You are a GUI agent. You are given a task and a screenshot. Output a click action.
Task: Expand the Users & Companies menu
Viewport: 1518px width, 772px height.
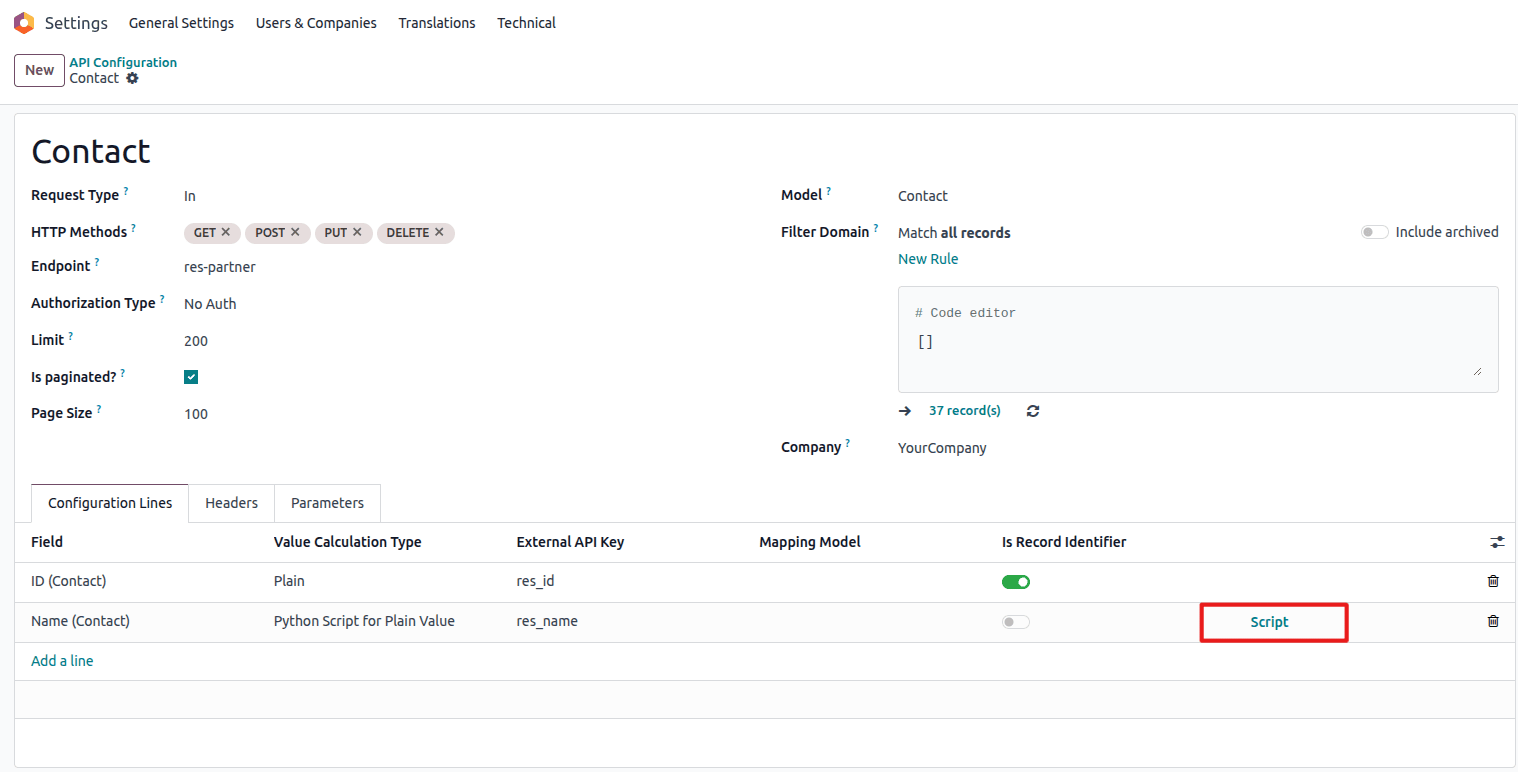click(x=316, y=23)
